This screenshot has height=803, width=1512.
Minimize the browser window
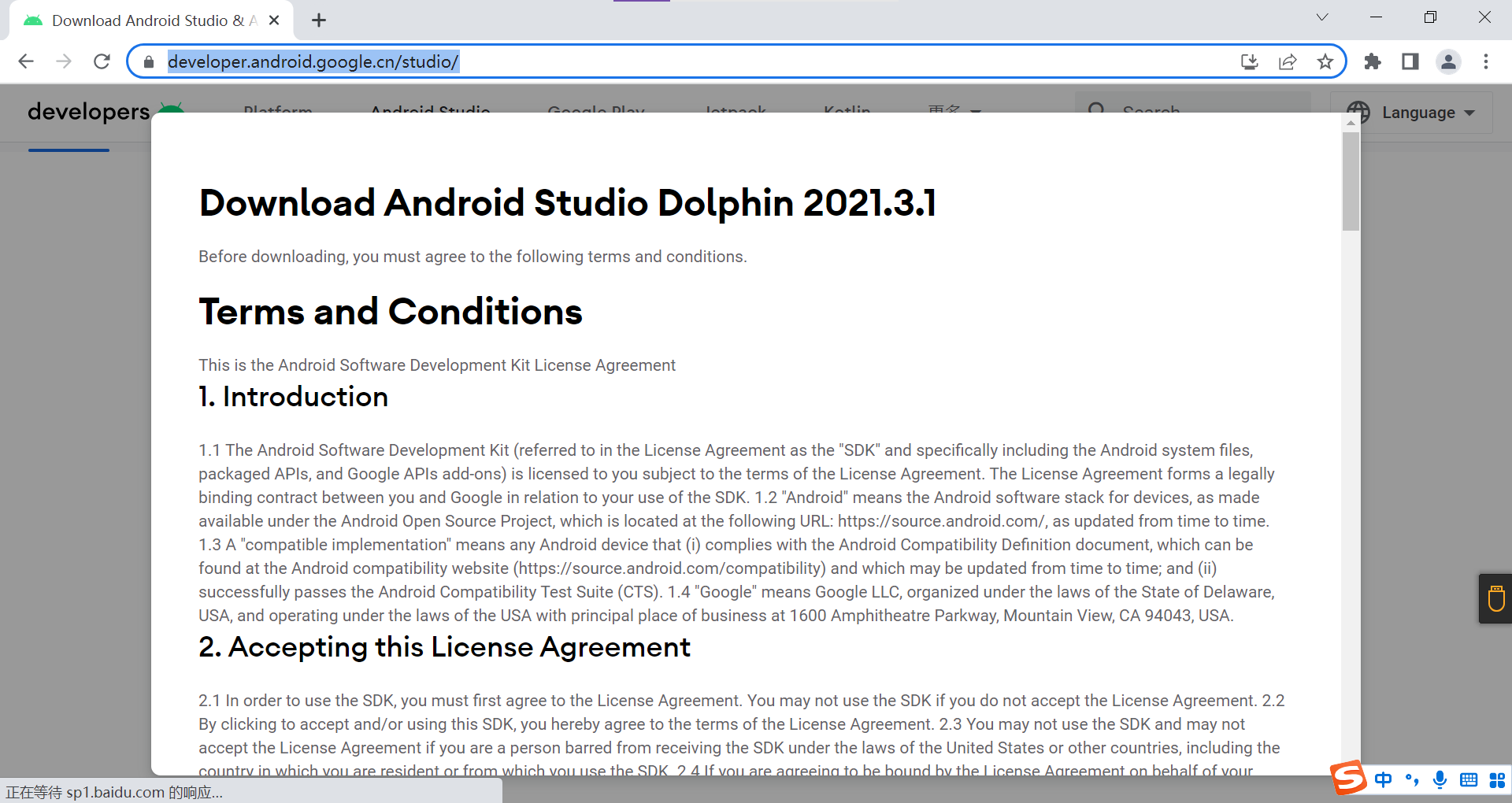click(x=1377, y=17)
